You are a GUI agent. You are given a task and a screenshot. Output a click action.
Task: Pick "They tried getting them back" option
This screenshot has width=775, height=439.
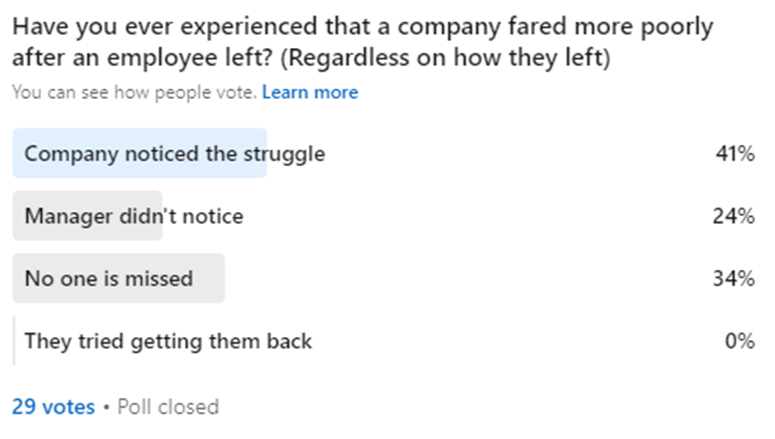pos(168,341)
